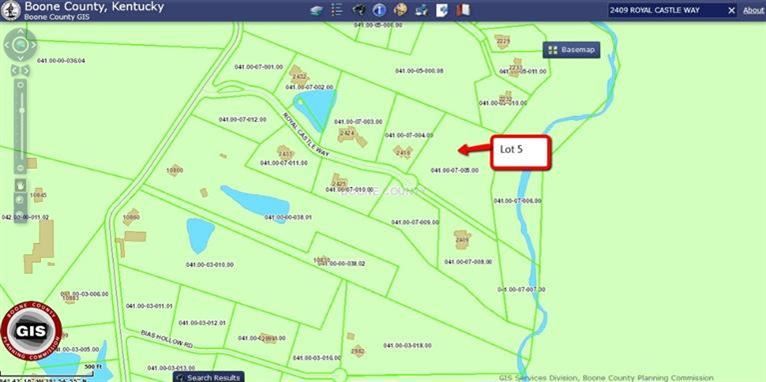This screenshot has width=766, height=382.
Task: Select the blue identify info tool
Action: click(x=379, y=10)
